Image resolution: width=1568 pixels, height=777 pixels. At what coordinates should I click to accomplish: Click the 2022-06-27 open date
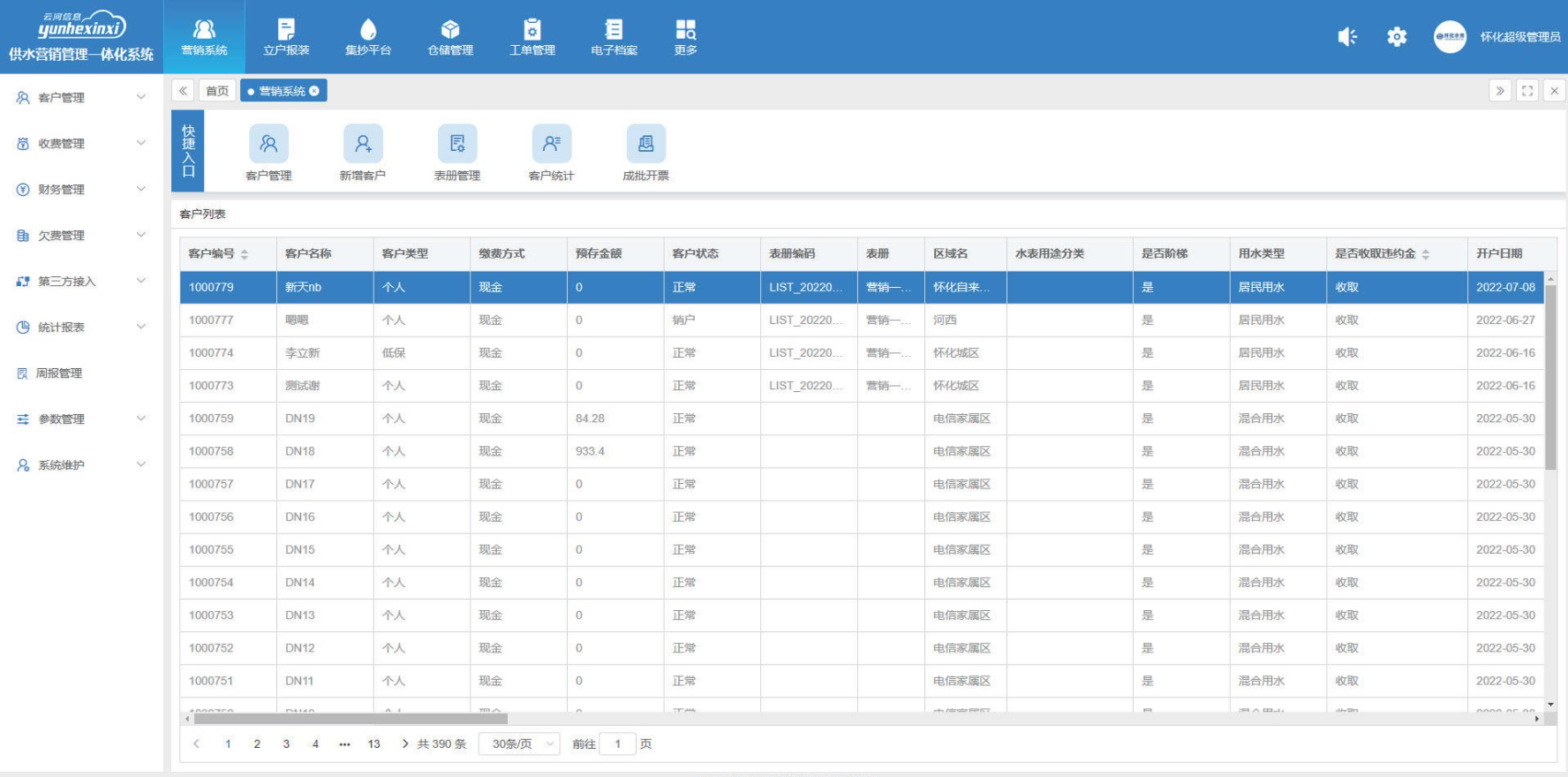[1505, 320]
